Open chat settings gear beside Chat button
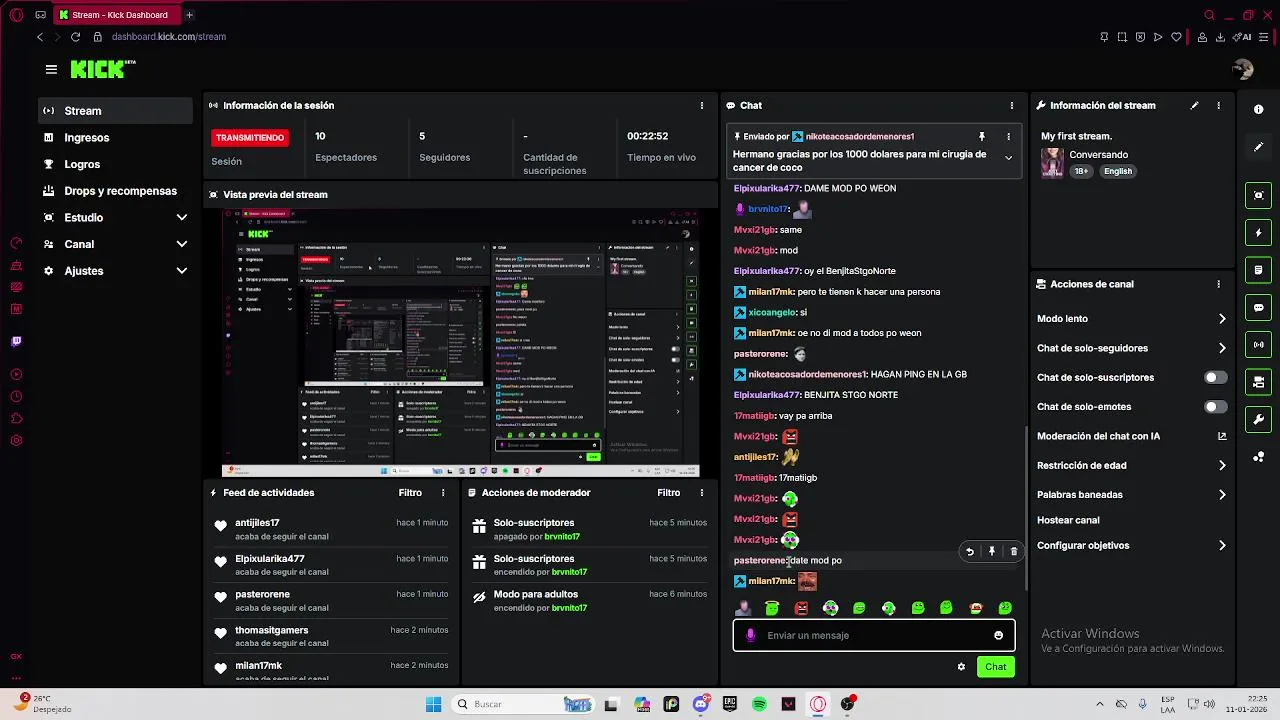 (x=961, y=667)
